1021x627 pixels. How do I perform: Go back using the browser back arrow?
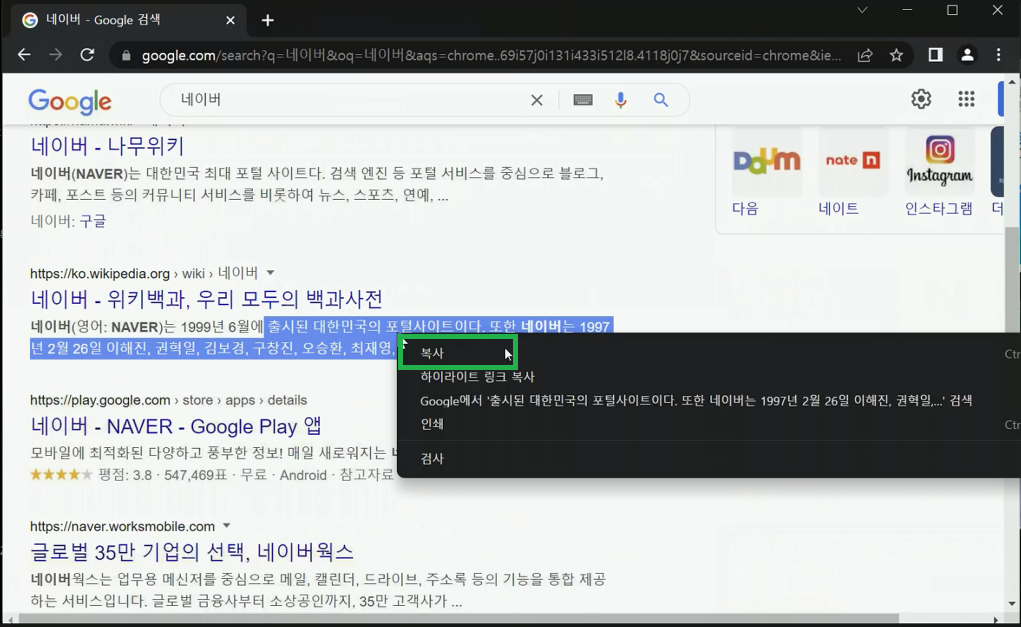[24, 55]
